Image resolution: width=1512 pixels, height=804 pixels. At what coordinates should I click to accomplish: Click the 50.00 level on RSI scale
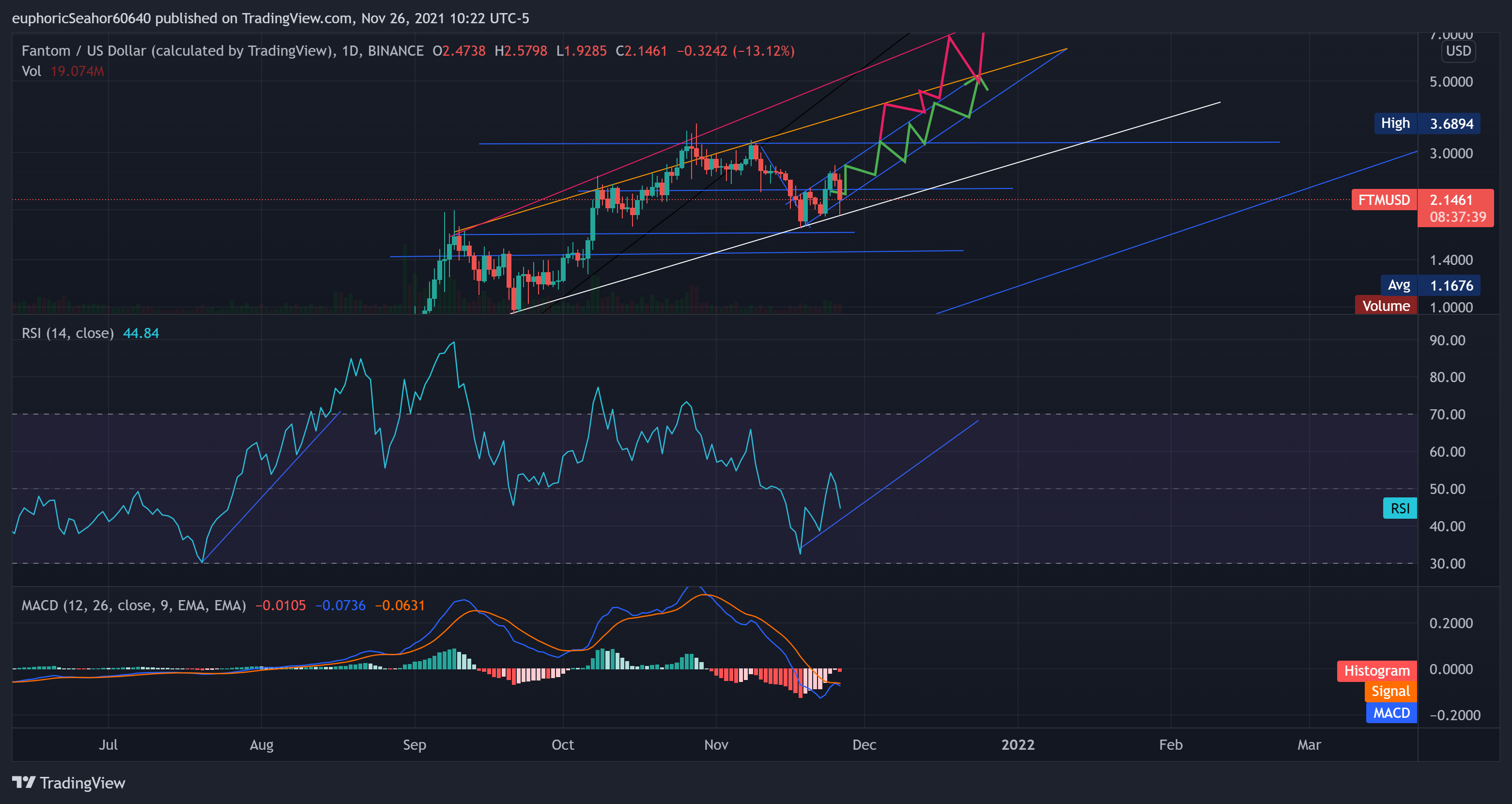tap(1448, 489)
